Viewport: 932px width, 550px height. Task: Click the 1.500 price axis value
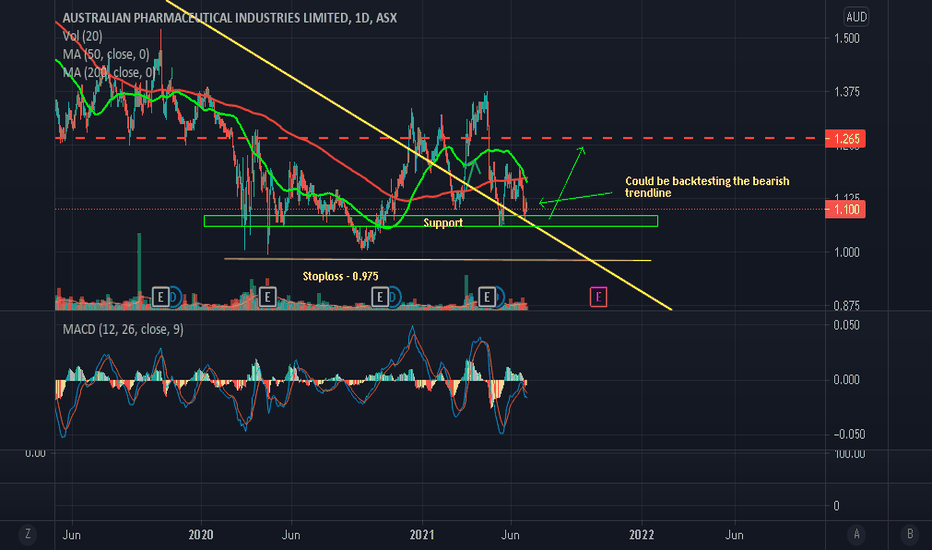(x=847, y=39)
